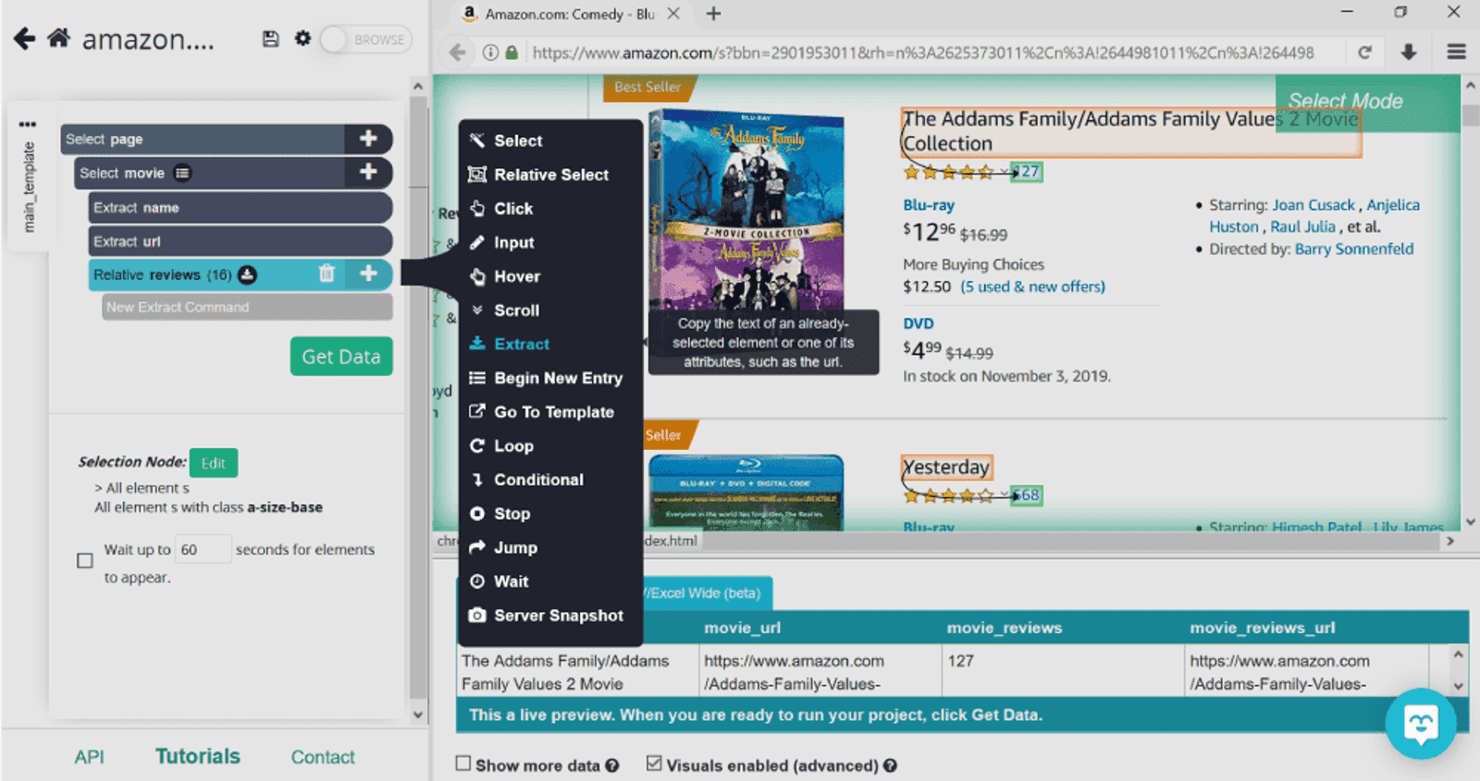Add command with plus on Select page
This screenshot has height=781, width=1480.
pyautogui.click(x=368, y=139)
